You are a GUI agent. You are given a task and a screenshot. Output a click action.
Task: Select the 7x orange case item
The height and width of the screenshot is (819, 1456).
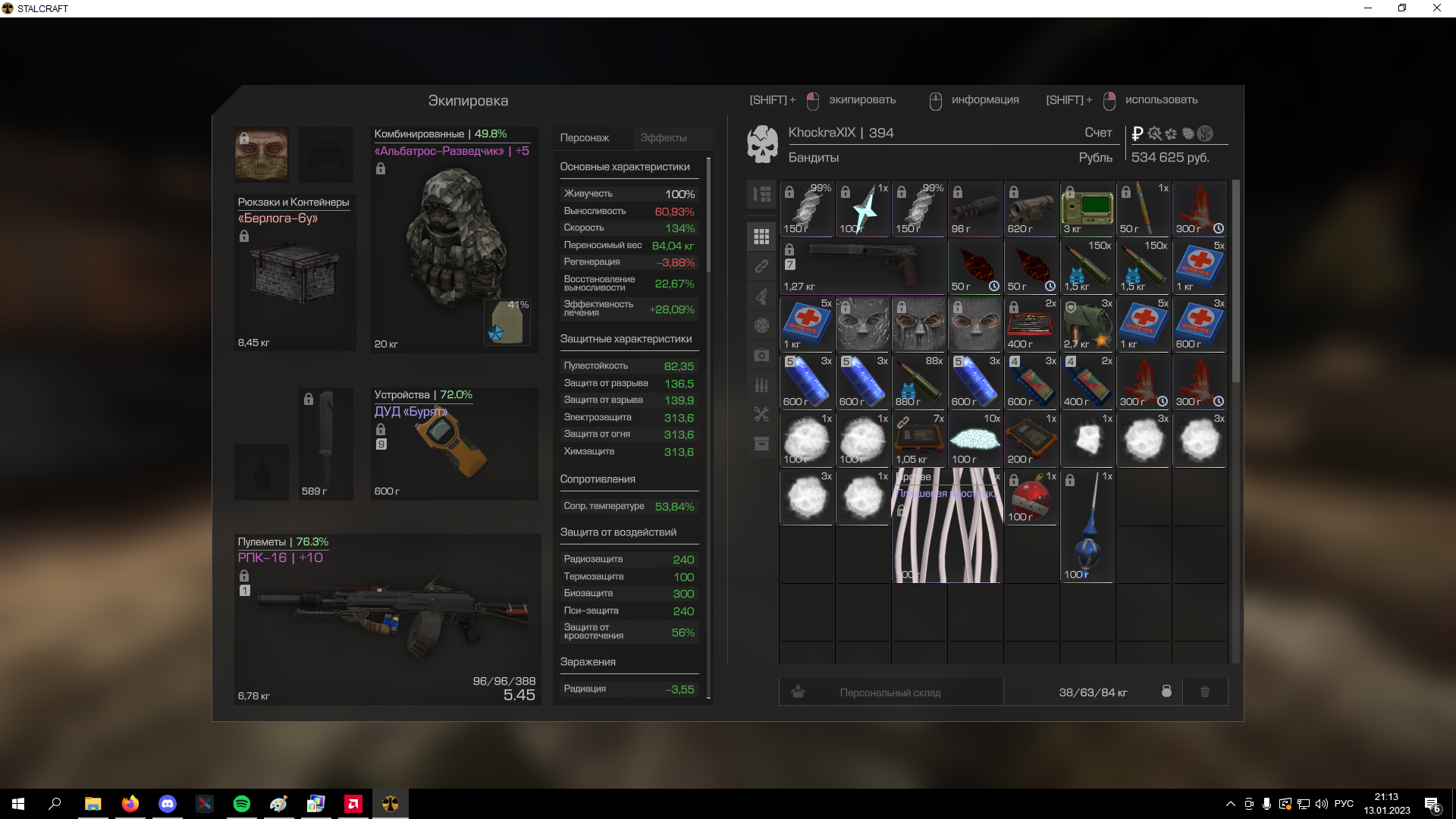(x=919, y=439)
